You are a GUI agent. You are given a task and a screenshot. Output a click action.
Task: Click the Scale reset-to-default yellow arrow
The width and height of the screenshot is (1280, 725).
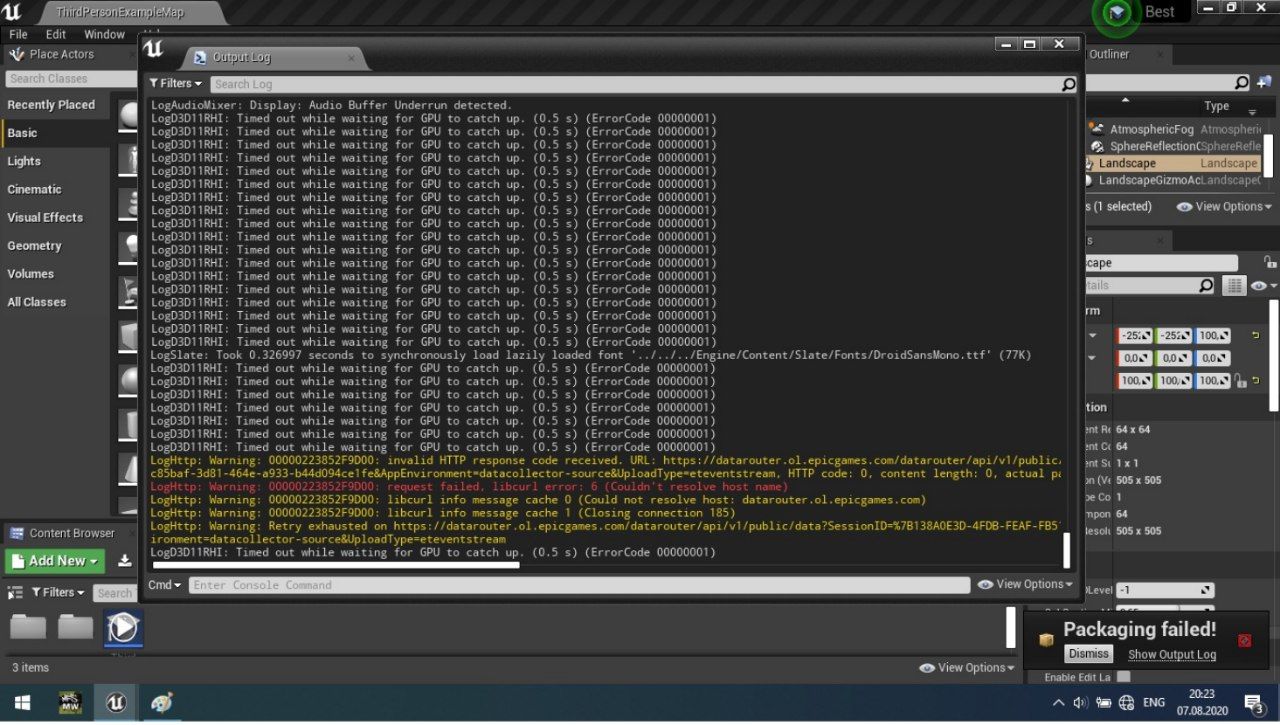pos(1256,380)
